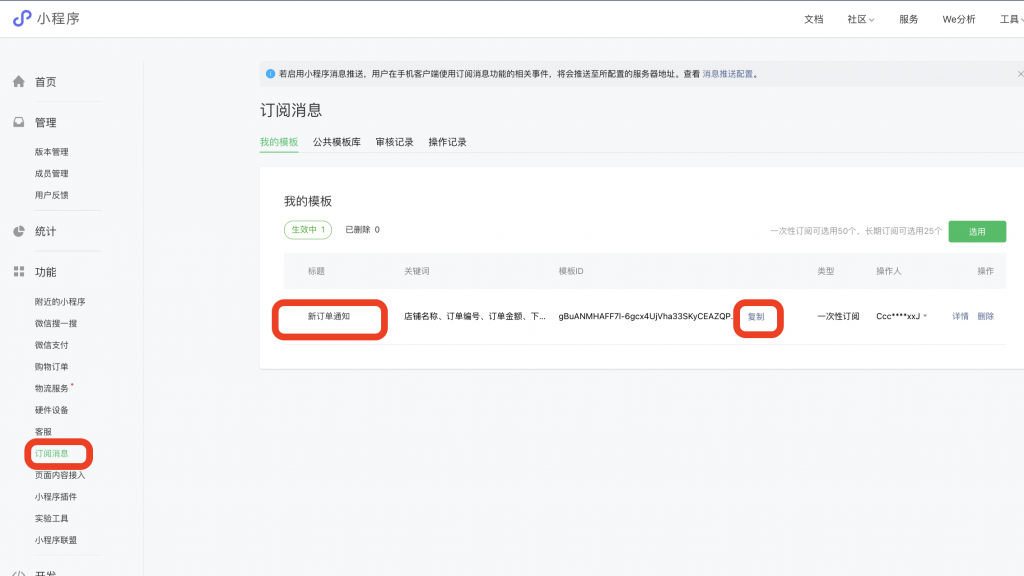Select the 生效中 filter pill
The width and height of the screenshot is (1024, 576).
coord(306,230)
